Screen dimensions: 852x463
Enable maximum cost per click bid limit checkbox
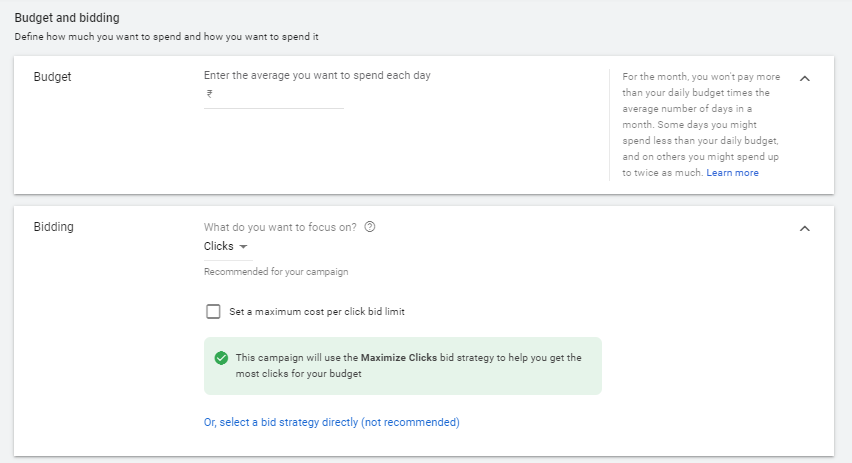point(213,311)
